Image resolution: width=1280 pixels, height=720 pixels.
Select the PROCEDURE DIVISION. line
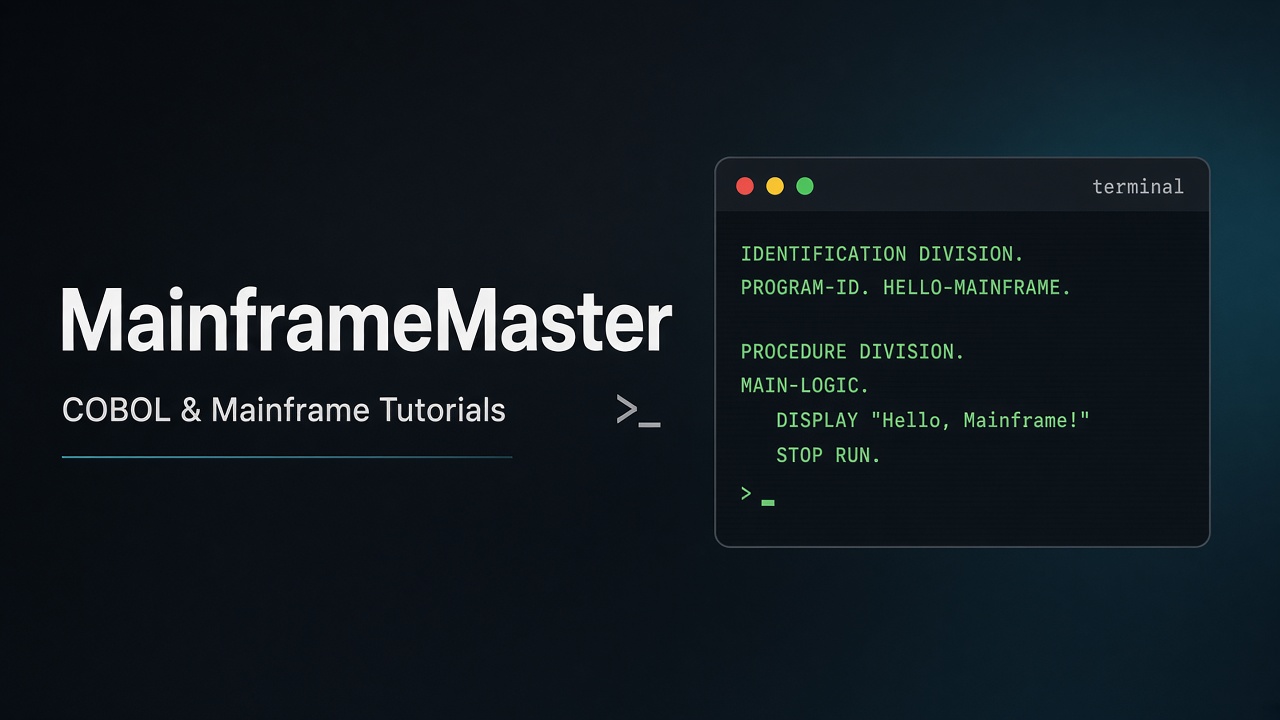point(852,352)
